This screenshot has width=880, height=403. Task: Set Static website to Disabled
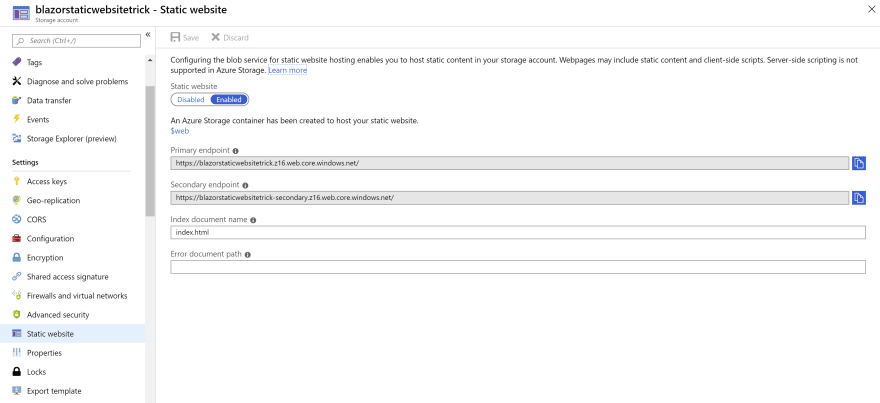click(191, 99)
